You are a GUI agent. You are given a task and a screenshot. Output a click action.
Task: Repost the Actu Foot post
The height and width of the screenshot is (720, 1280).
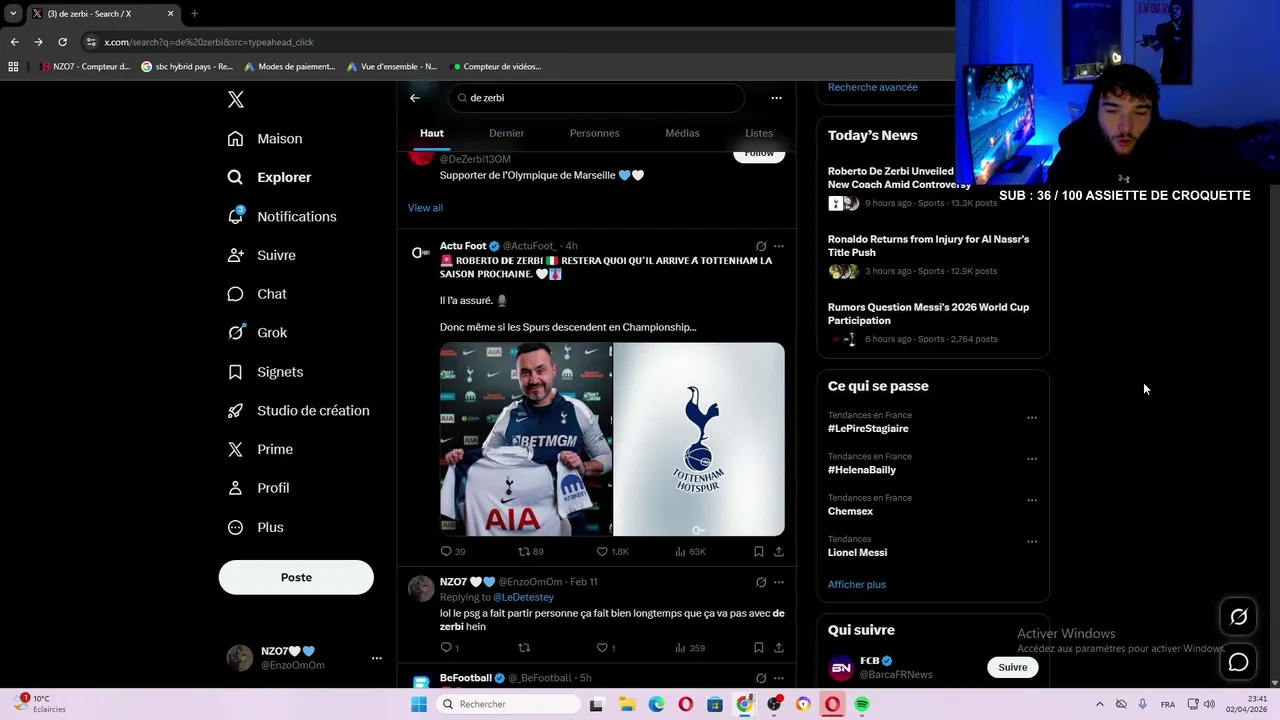click(530, 551)
